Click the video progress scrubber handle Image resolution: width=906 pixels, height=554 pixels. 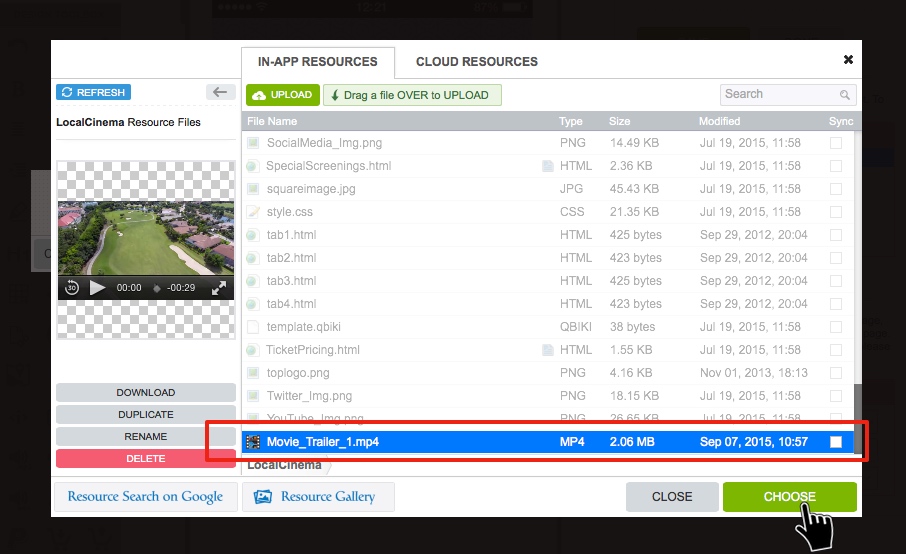157,288
